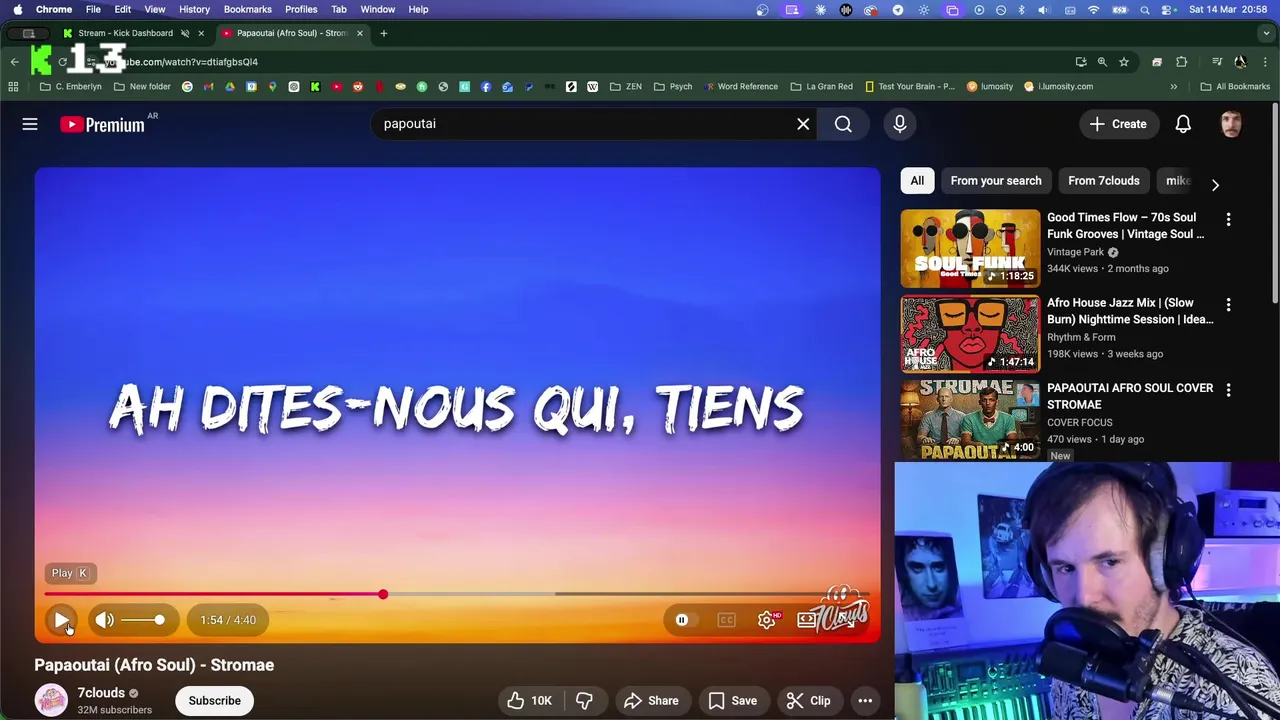Open Chrome extensions puzzle icon

pos(1181,62)
